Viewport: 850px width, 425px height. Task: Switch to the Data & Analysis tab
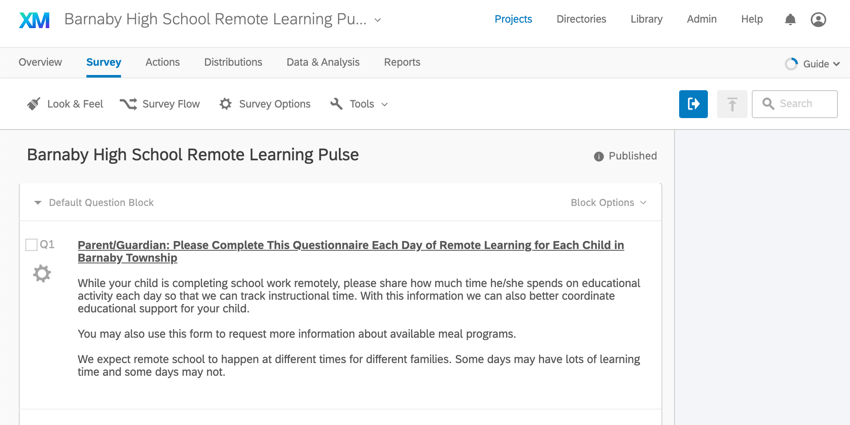[x=323, y=62]
